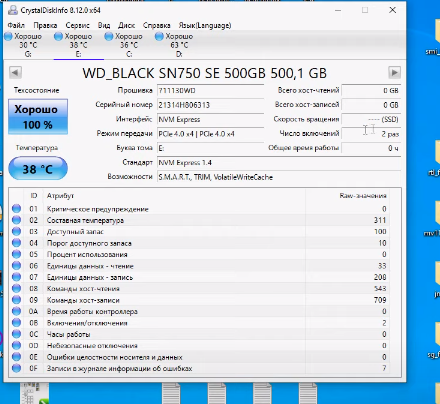The width and height of the screenshot is (440, 404).
Task: Click the ID column header
Action: 34,196
